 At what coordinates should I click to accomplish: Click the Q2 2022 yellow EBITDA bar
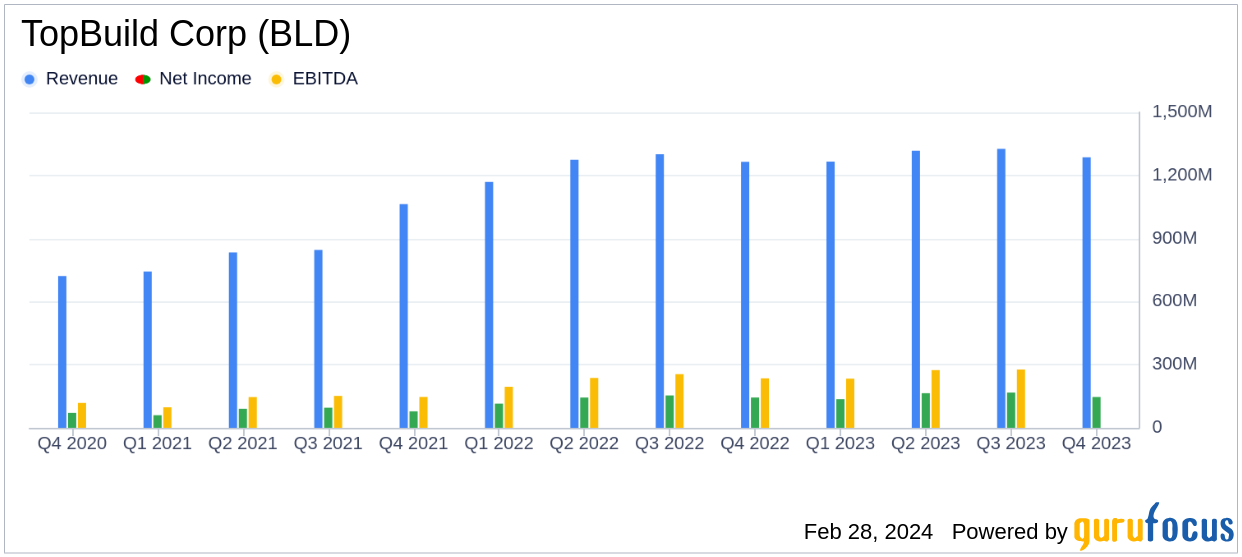point(594,402)
